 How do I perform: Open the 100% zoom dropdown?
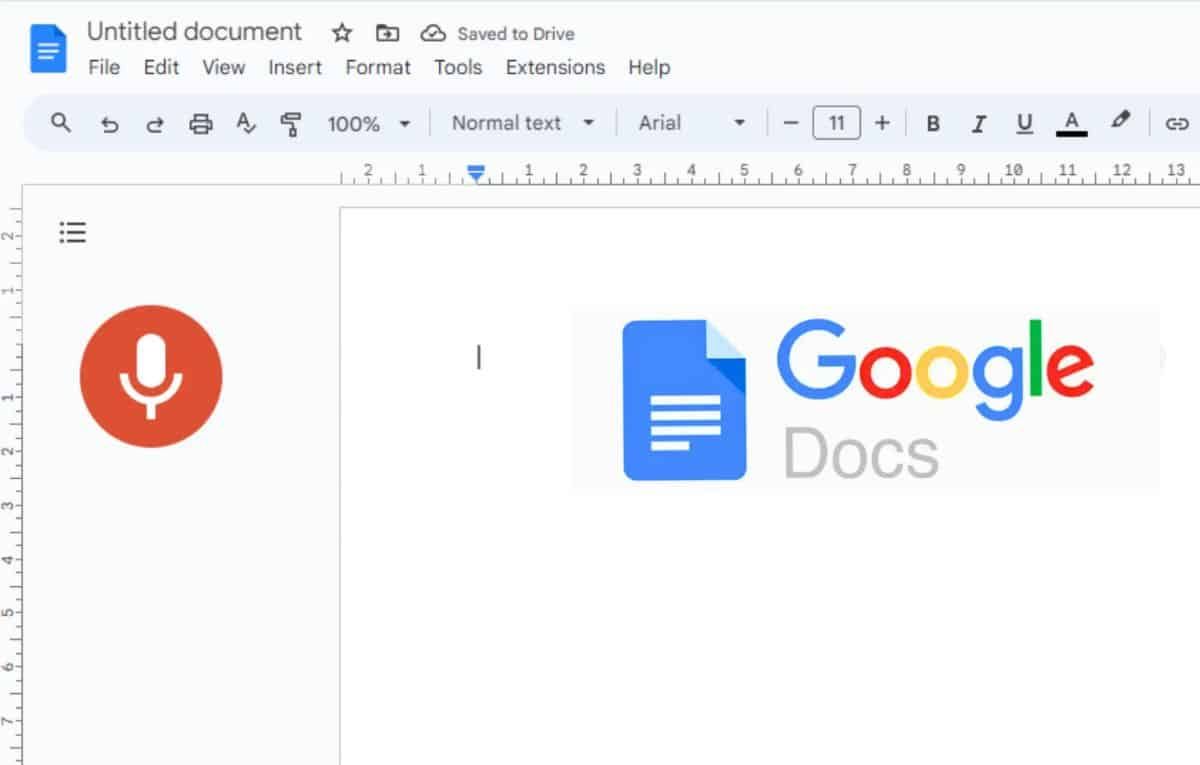pos(368,124)
